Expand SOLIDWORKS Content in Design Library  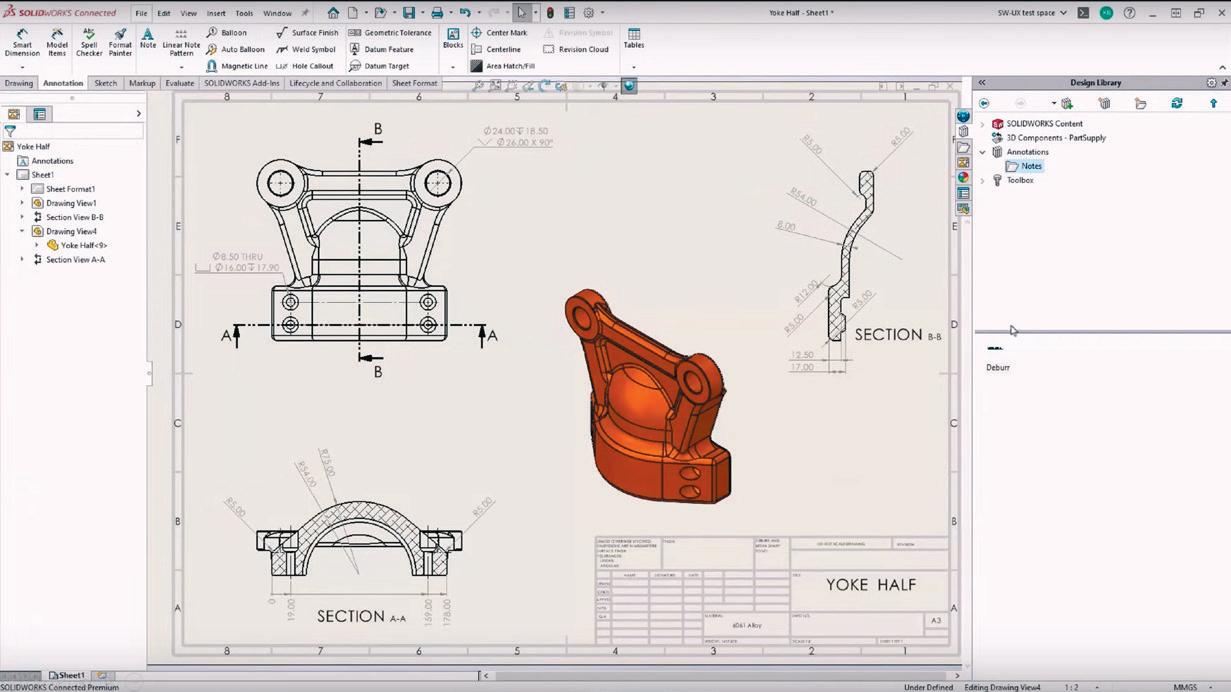[983, 124]
